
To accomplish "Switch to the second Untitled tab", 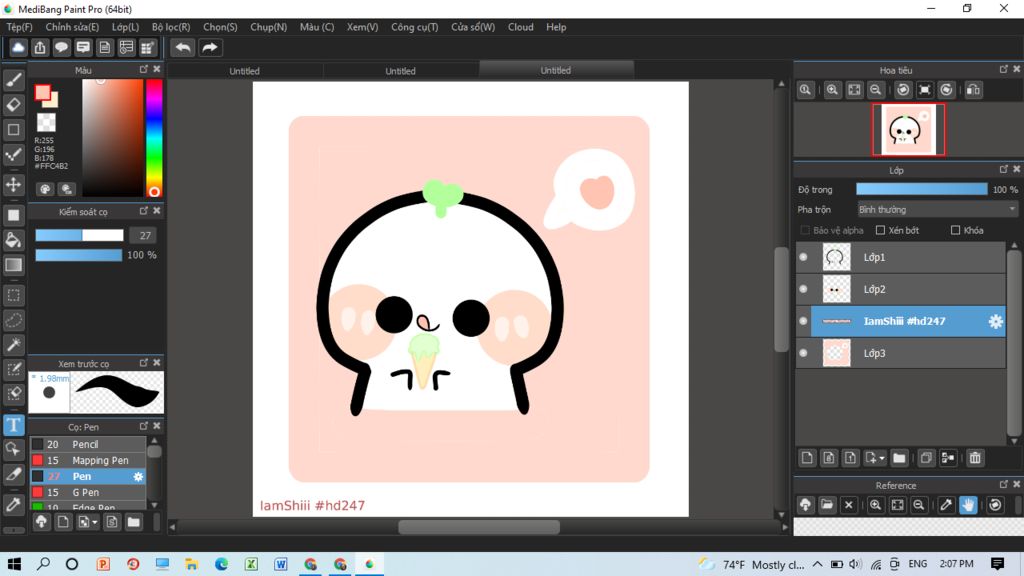I will 400,71.
